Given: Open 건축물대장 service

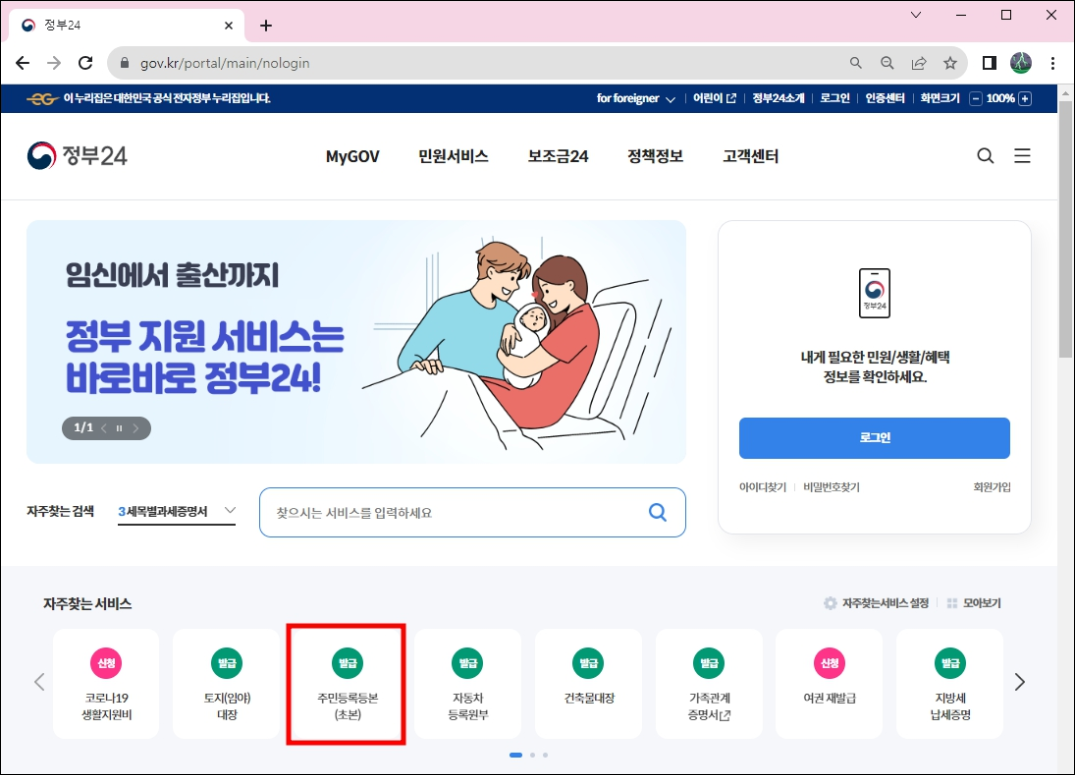Looking at the screenshot, I should pyautogui.click(x=588, y=684).
